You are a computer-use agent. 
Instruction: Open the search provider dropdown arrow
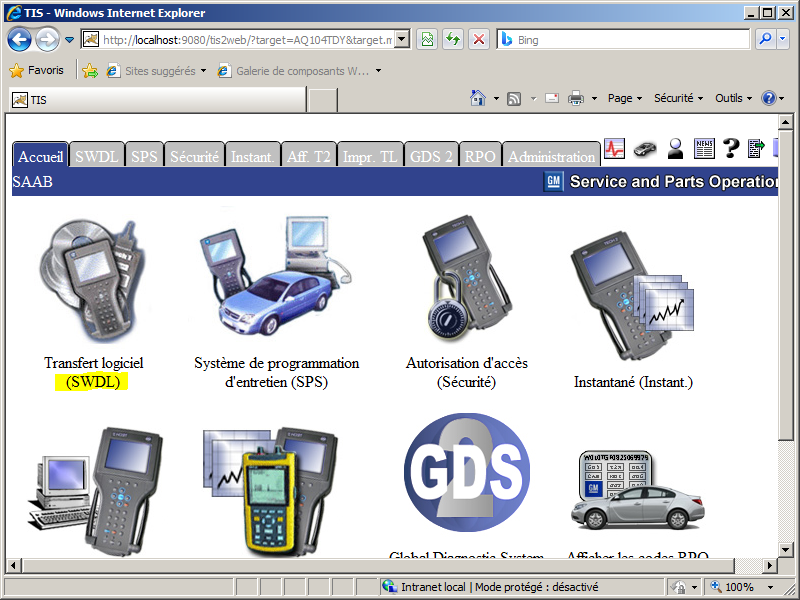click(784, 39)
